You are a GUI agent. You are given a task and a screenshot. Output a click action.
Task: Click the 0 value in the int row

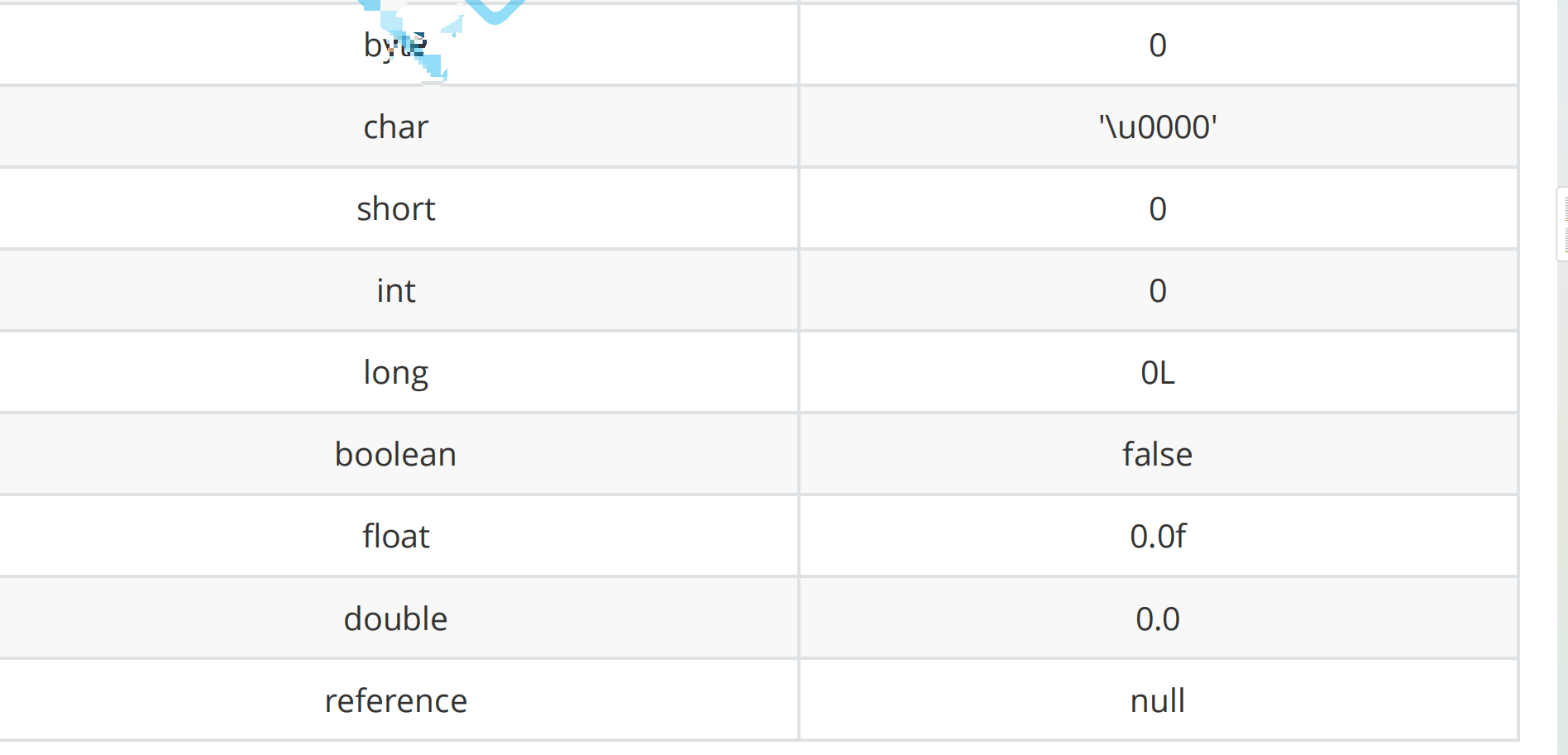pos(1158,290)
